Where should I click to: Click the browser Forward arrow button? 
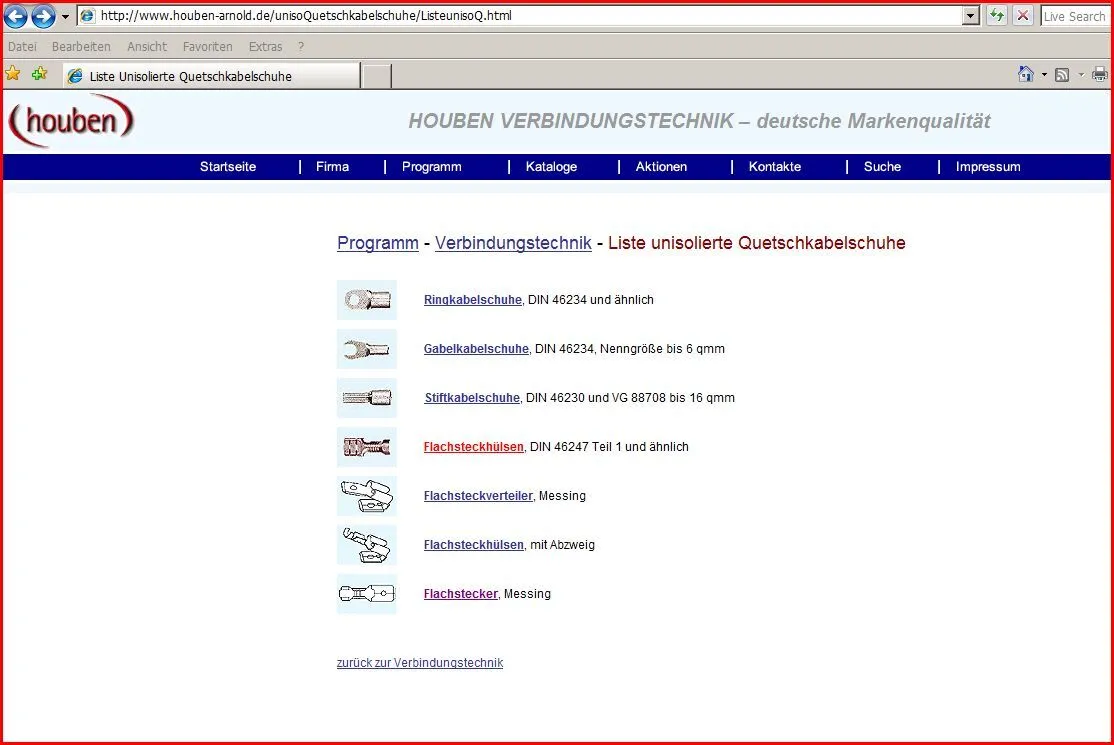43,16
